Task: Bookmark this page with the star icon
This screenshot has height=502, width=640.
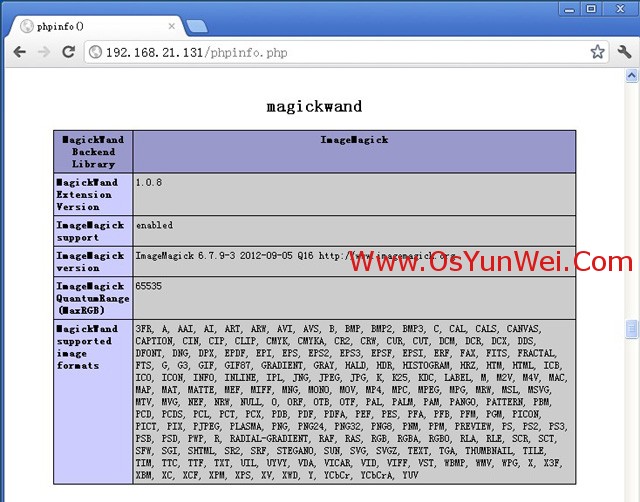Action: [597, 51]
